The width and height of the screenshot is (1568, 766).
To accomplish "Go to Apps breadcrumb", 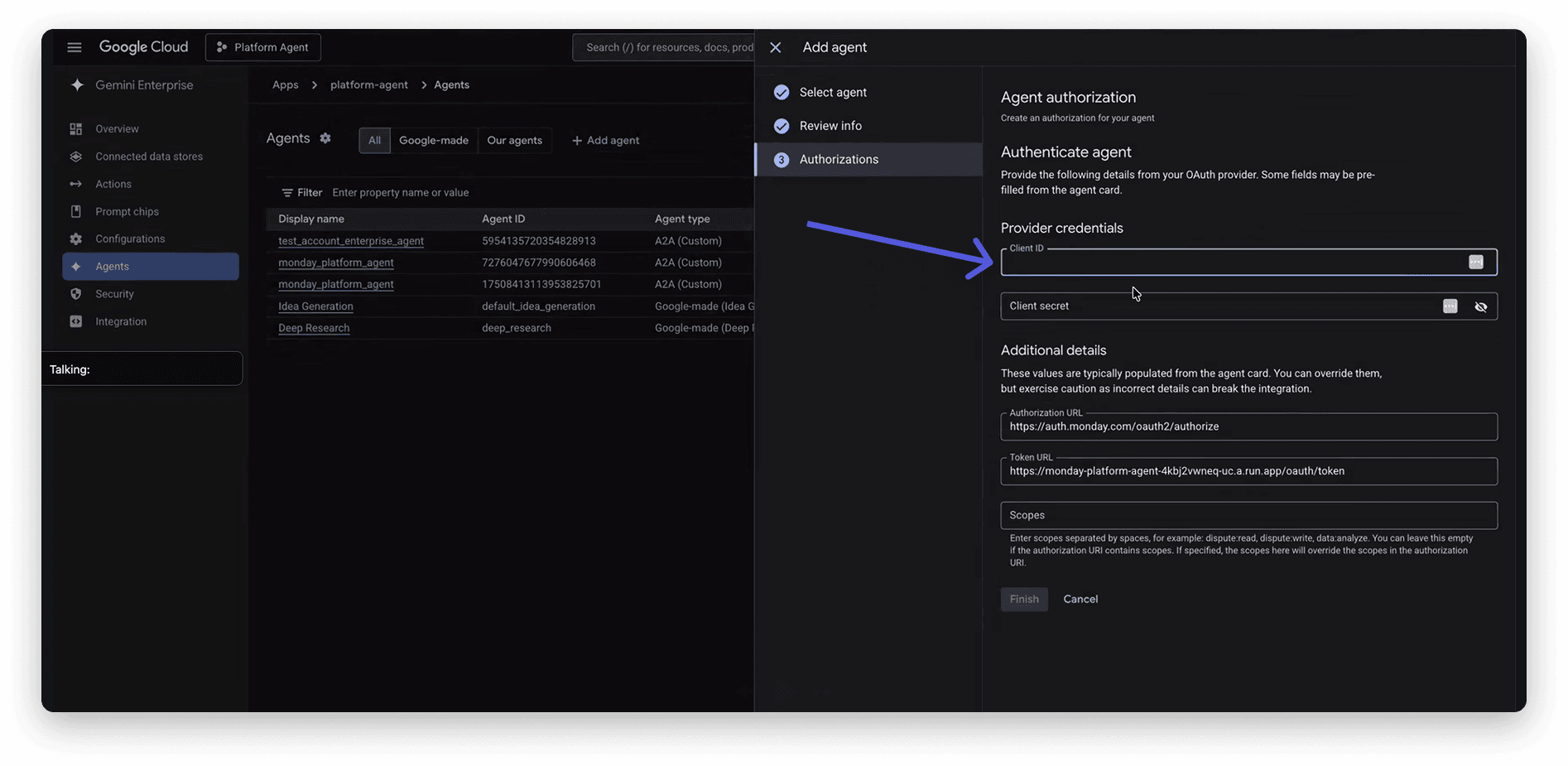I will 286,84.
